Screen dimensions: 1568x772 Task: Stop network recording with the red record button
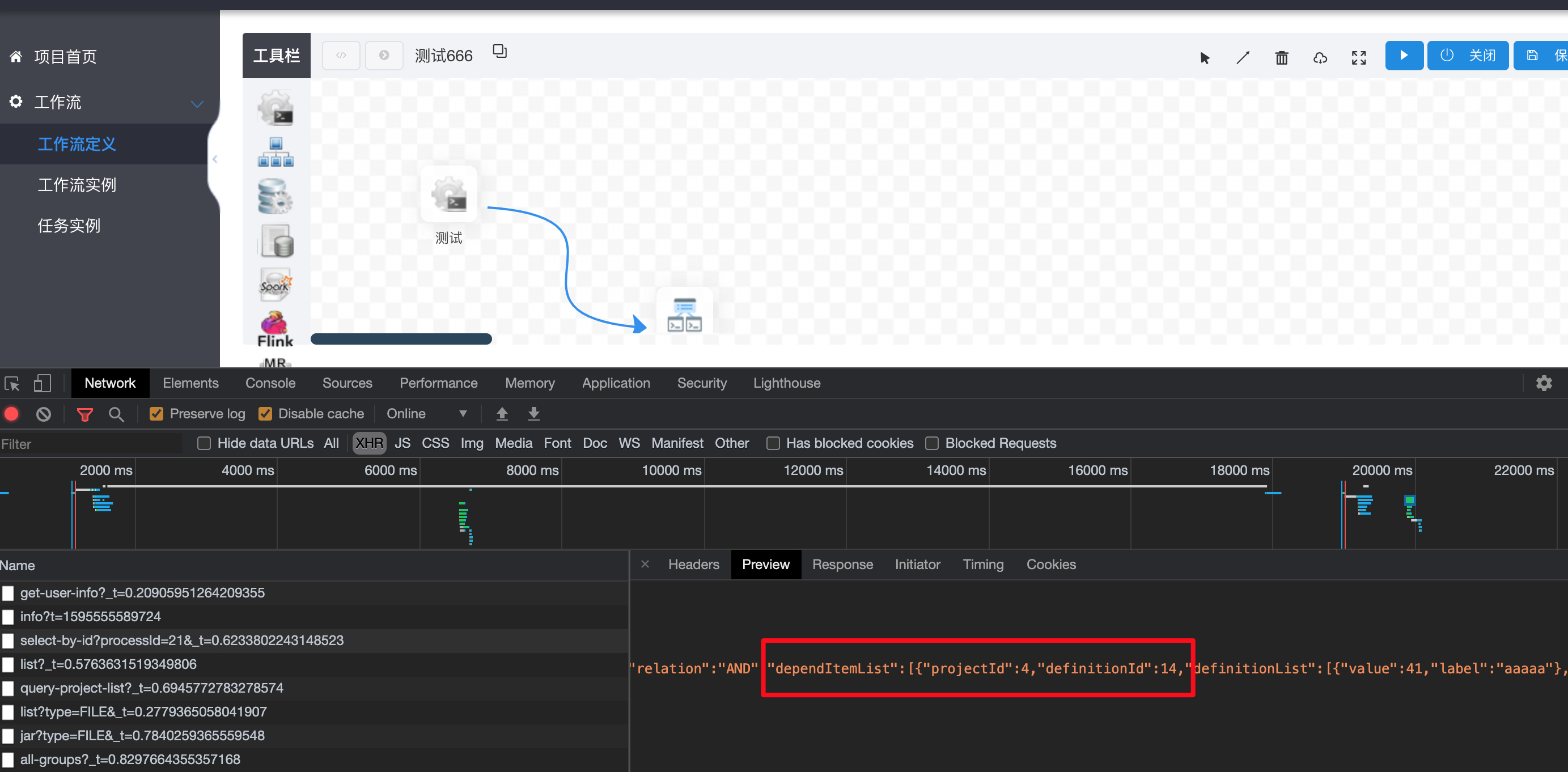11,413
